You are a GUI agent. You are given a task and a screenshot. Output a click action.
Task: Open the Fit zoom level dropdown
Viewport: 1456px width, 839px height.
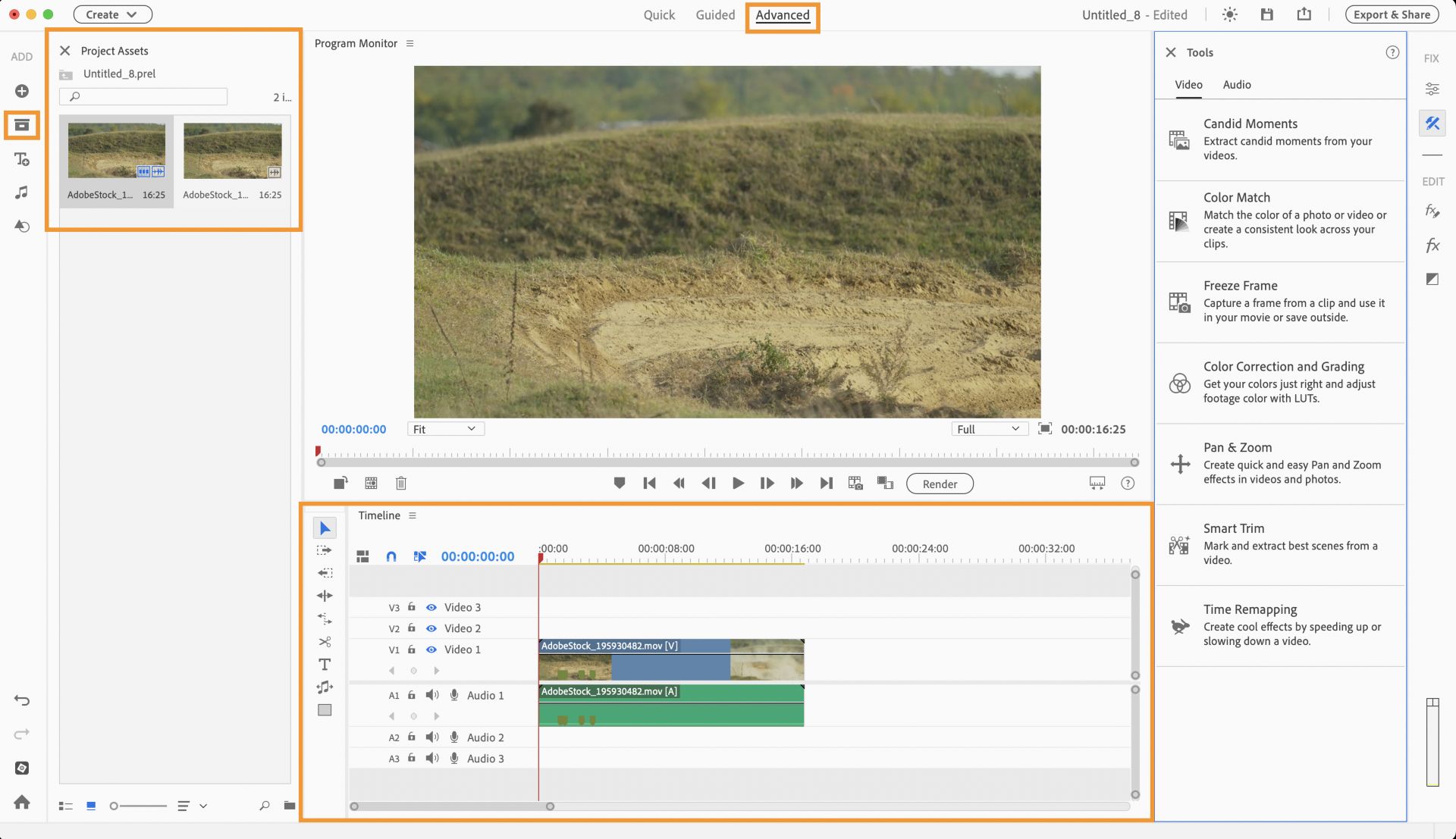445,429
